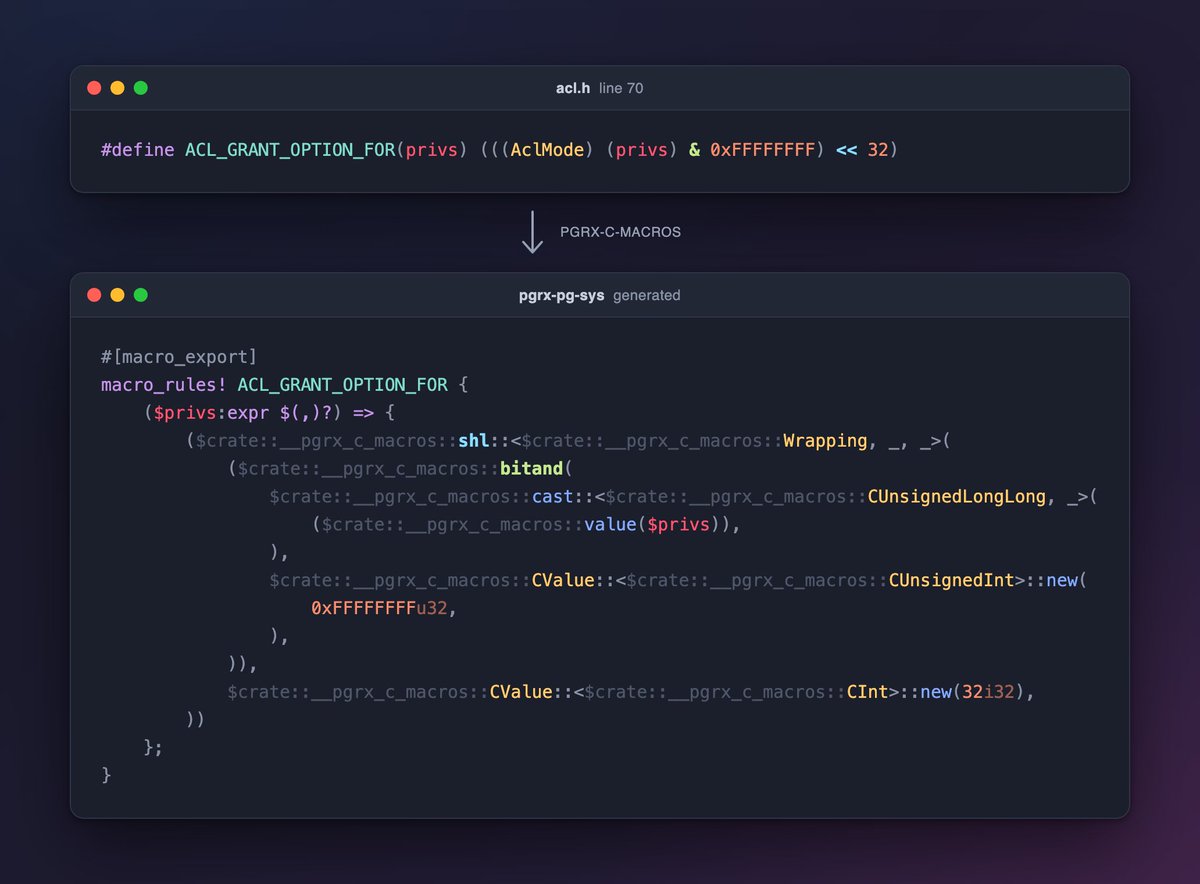Image resolution: width=1200 pixels, height=884 pixels.
Task: Click the shl function name
Action: pos(474,441)
